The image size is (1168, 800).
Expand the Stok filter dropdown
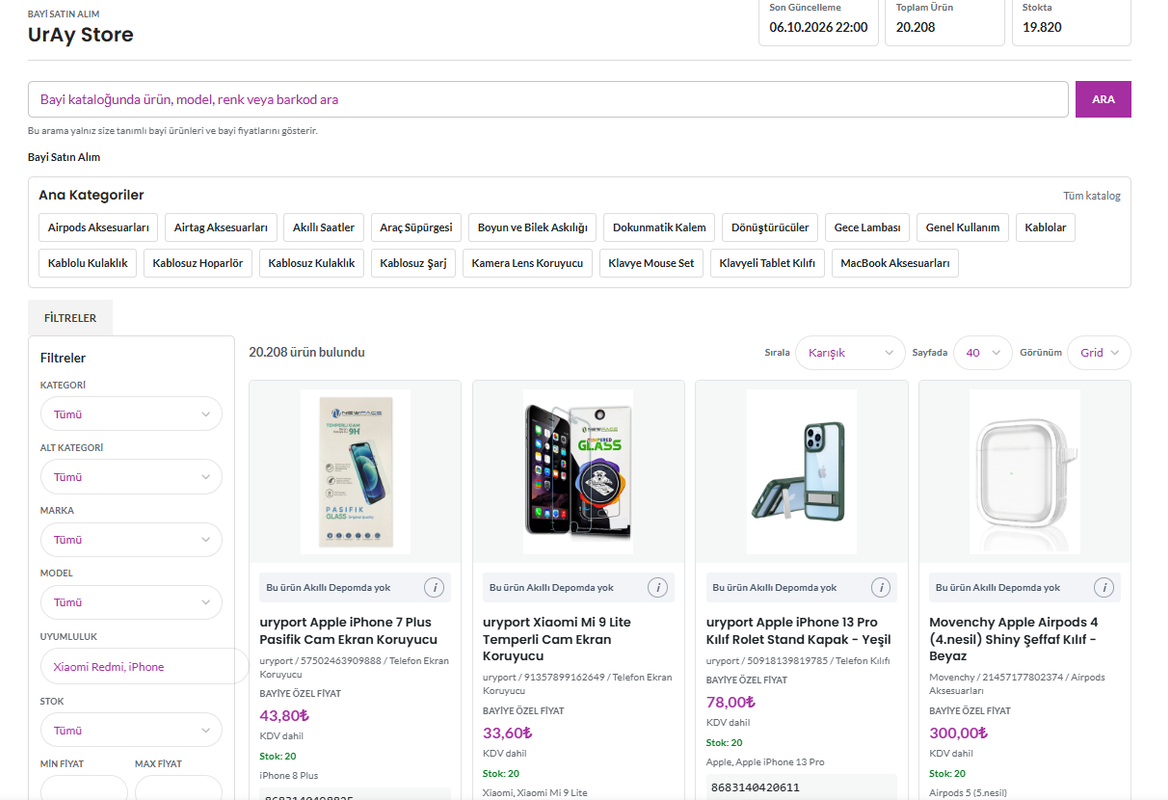[131, 731]
